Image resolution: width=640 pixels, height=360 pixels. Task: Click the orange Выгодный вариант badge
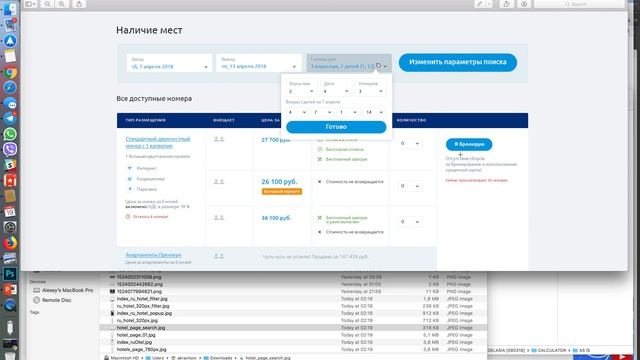pyautogui.click(x=282, y=191)
